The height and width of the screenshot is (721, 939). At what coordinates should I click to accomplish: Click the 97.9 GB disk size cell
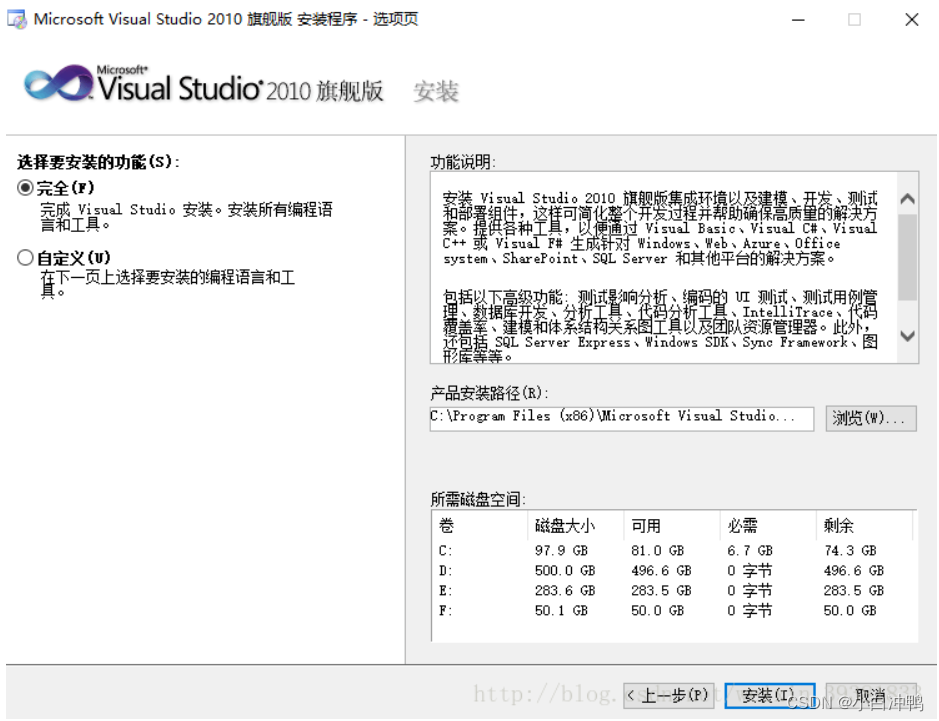[x=561, y=550]
